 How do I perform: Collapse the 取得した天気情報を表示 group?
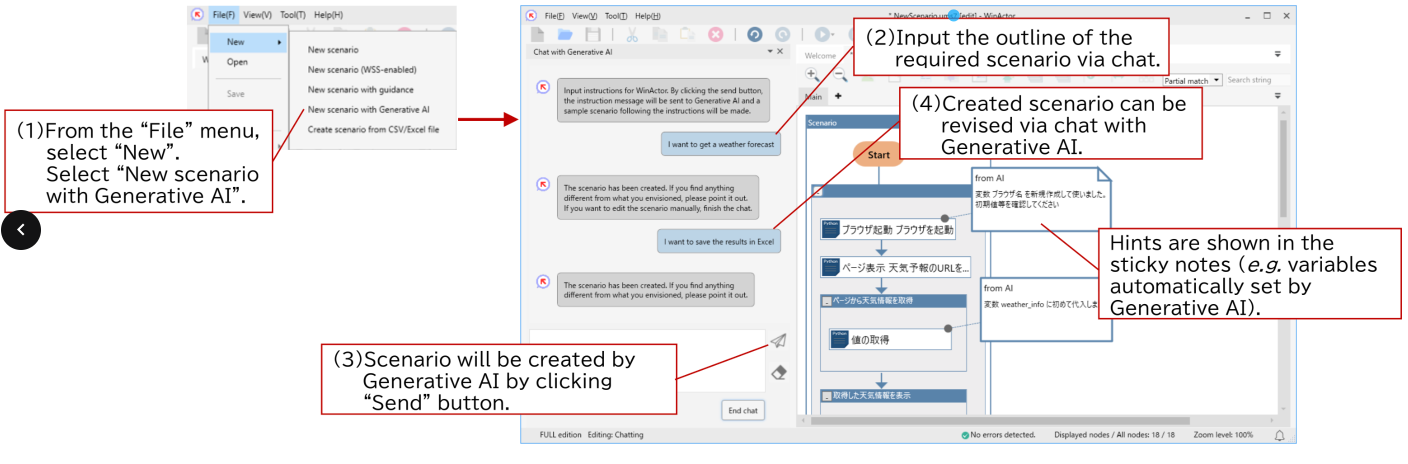click(826, 396)
